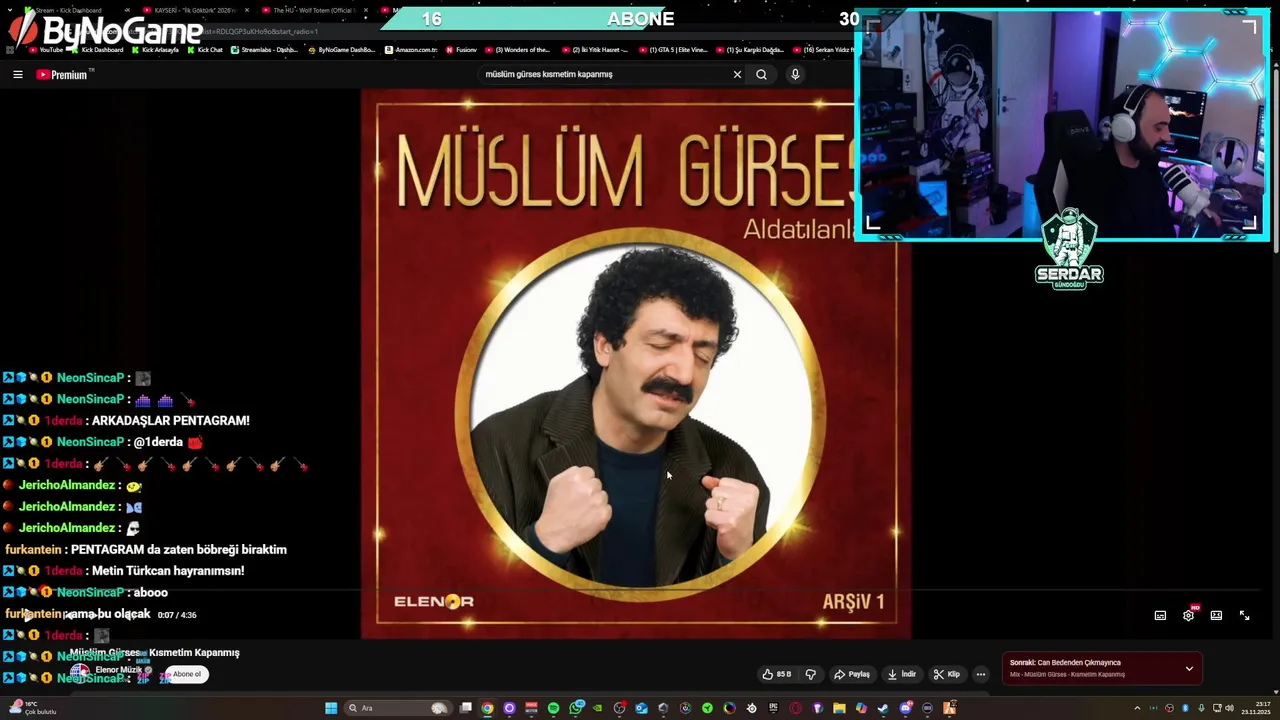Share the video via Paylaş
Image resolution: width=1280 pixels, height=720 pixels.
852,674
